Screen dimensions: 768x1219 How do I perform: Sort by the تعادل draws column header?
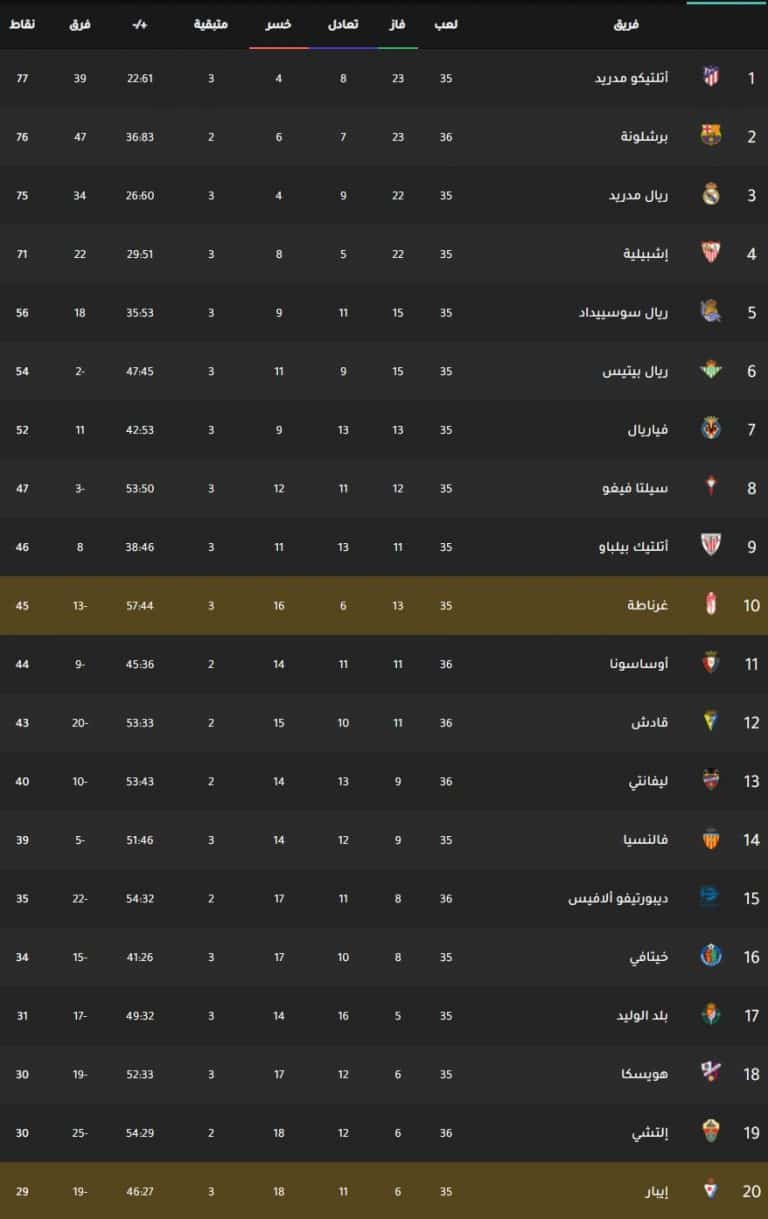click(x=343, y=23)
